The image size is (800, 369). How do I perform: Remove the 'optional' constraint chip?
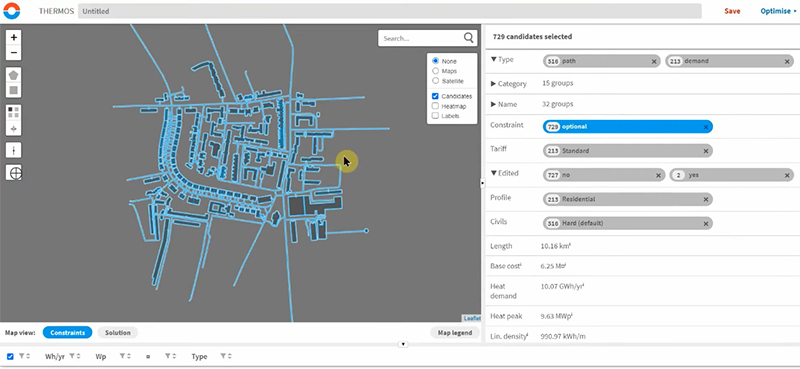pos(706,127)
